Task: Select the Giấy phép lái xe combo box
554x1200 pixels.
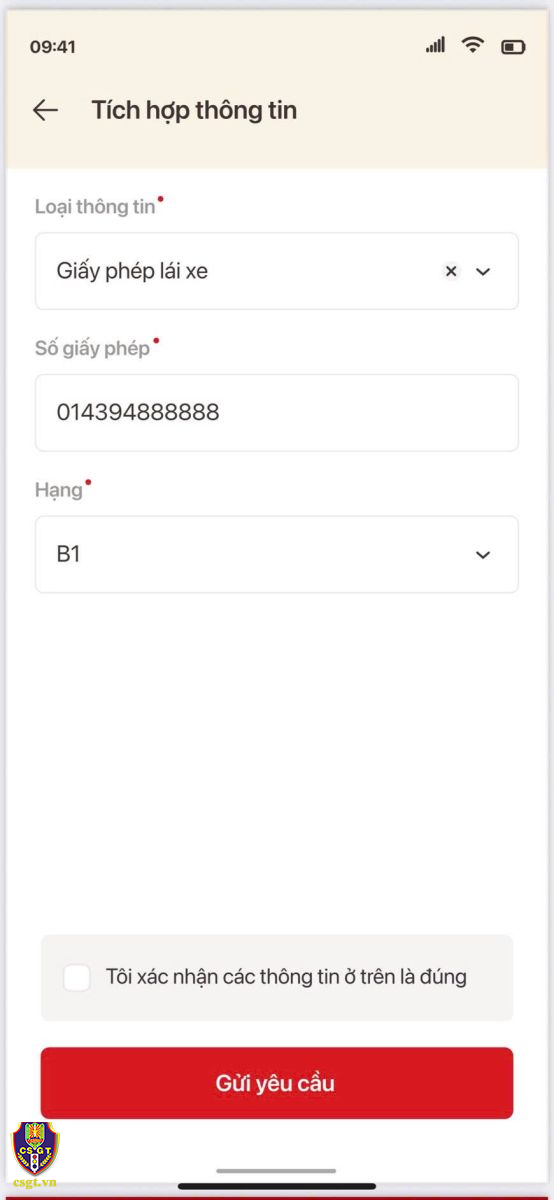Action: click(x=277, y=271)
